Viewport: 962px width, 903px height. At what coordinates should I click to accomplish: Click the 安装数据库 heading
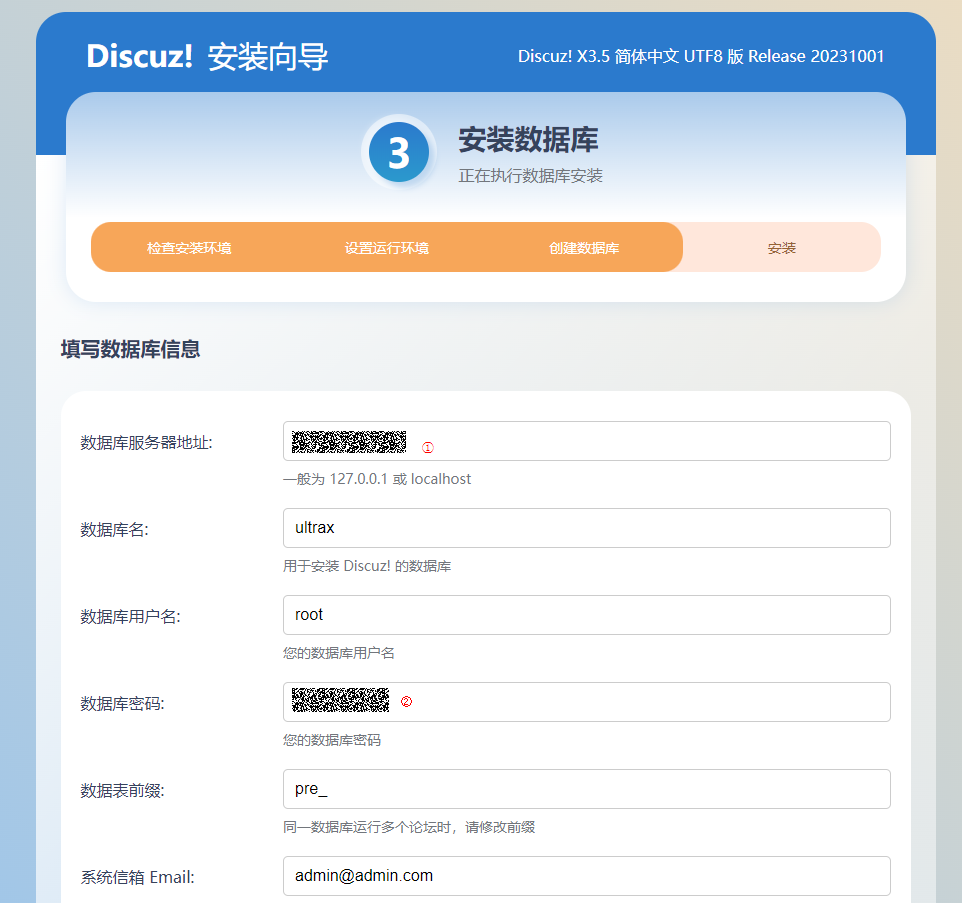coord(528,140)
